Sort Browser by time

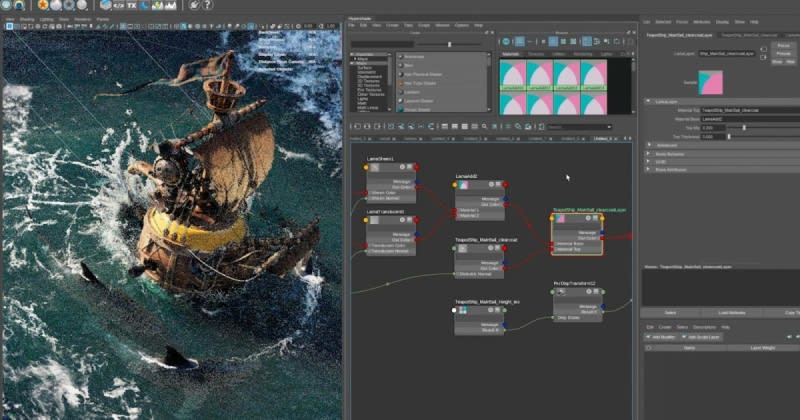[607, 41]
